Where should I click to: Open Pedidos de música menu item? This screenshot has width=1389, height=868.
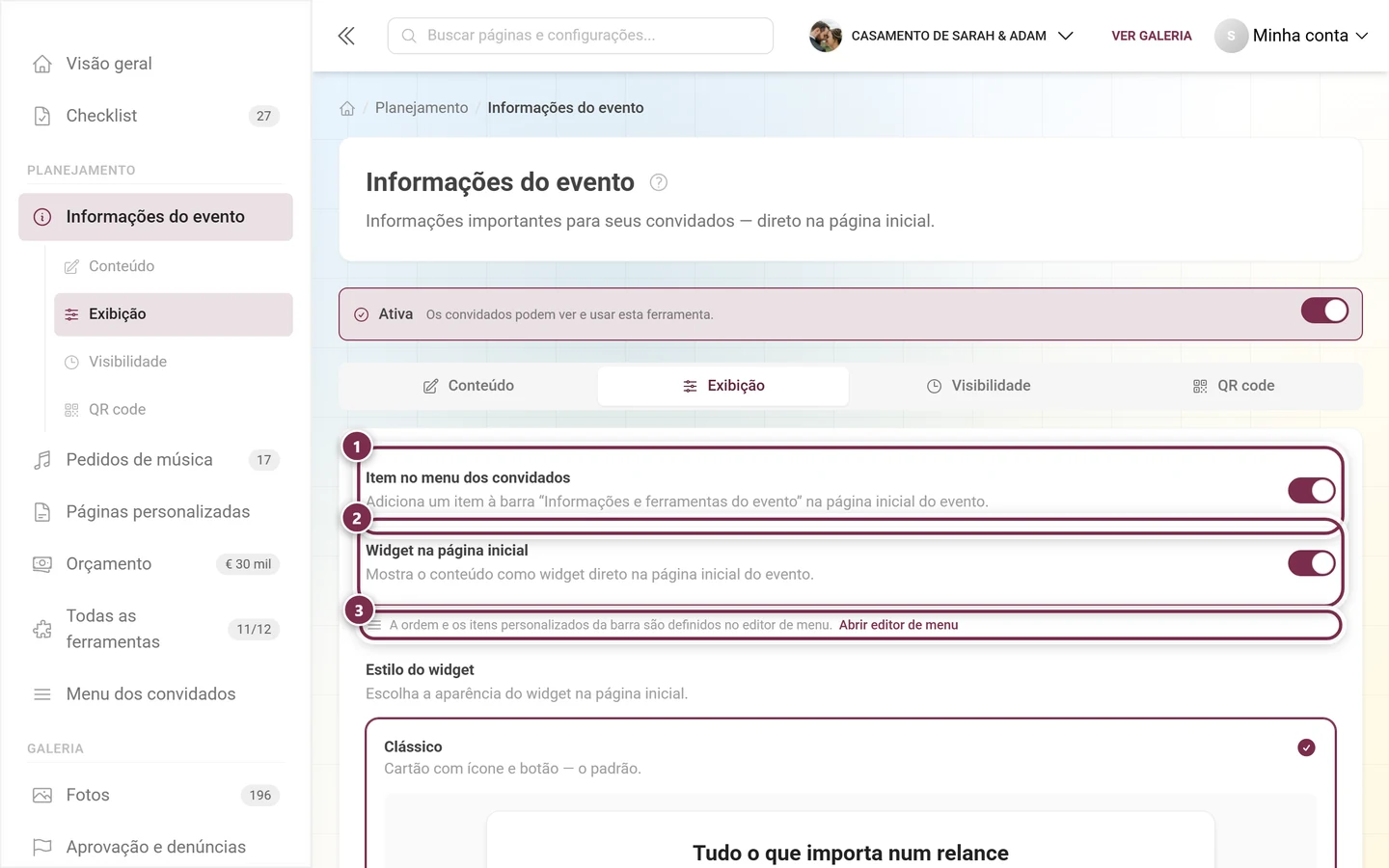click(x=155, y=460)
